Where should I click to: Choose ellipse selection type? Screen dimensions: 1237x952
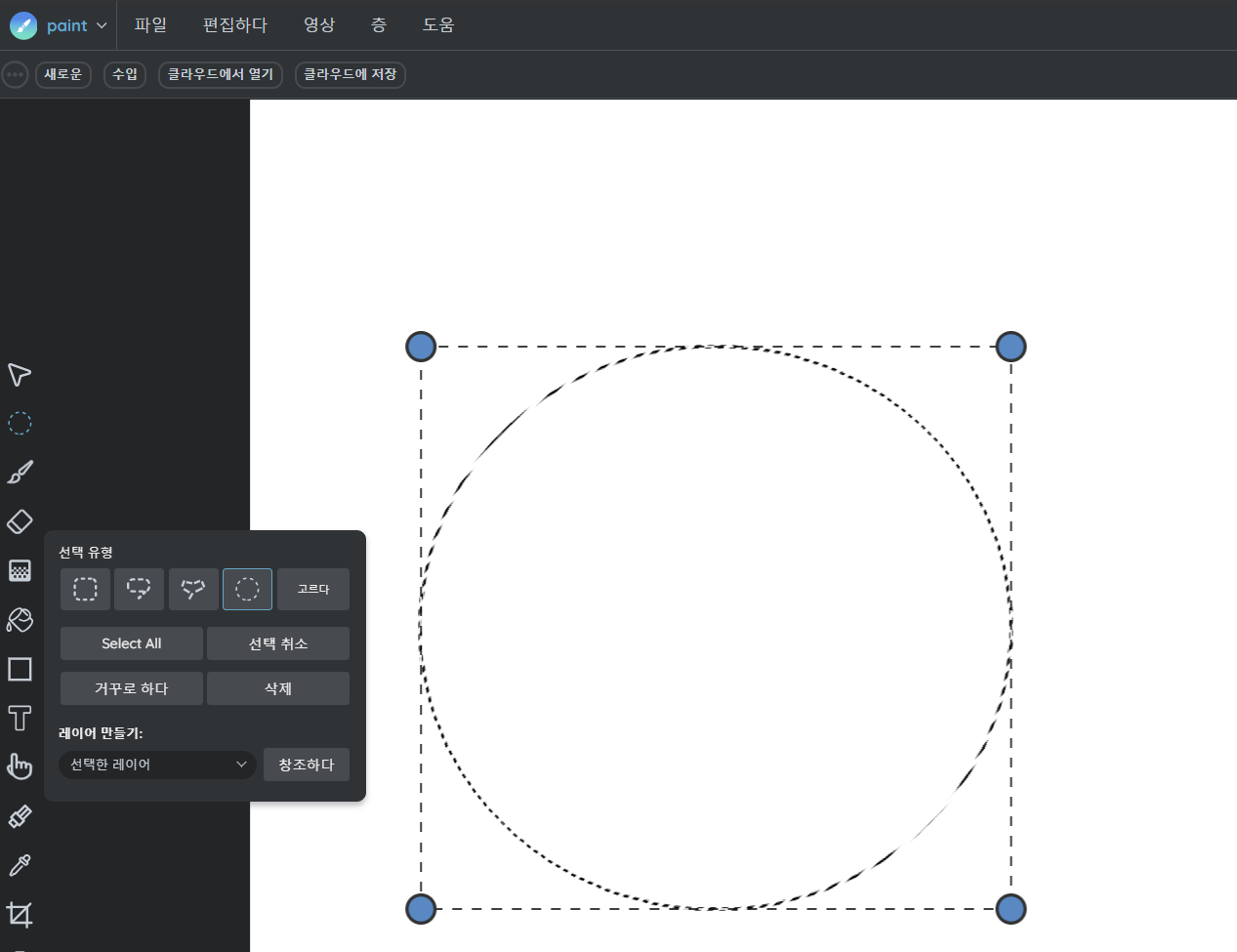click(x=247, y=589)
